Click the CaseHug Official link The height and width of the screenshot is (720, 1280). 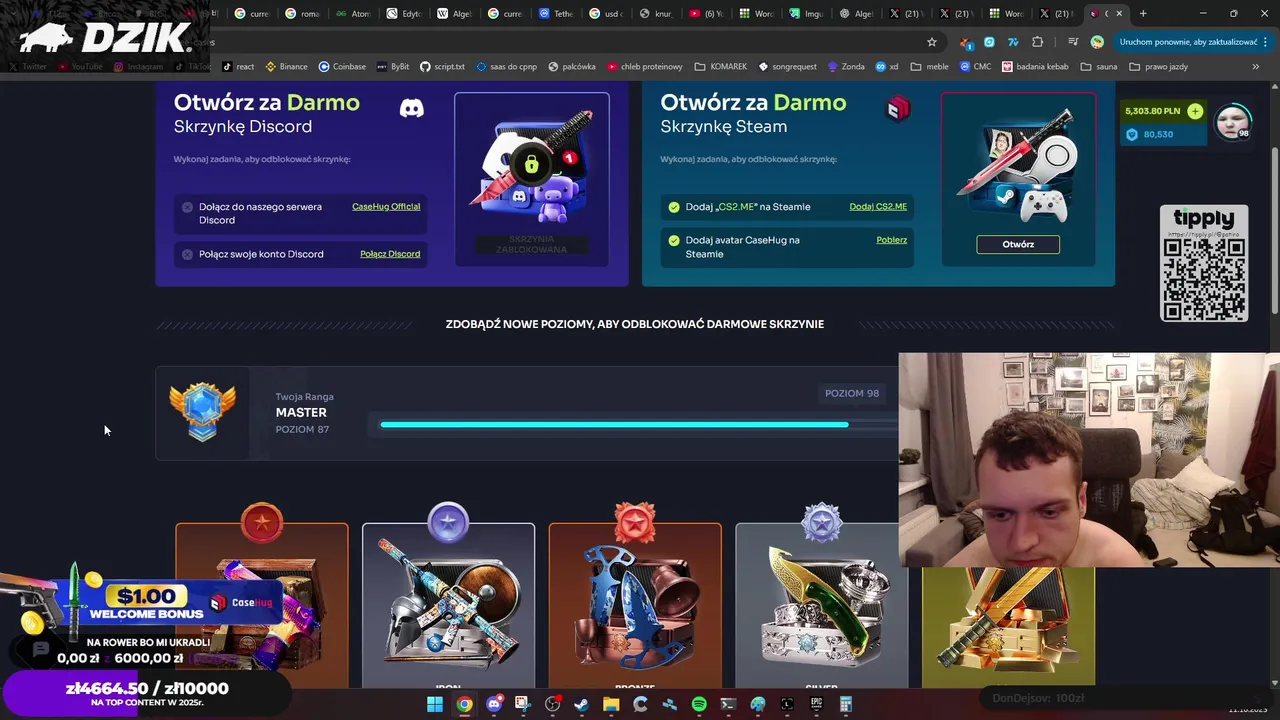[386, 207]
